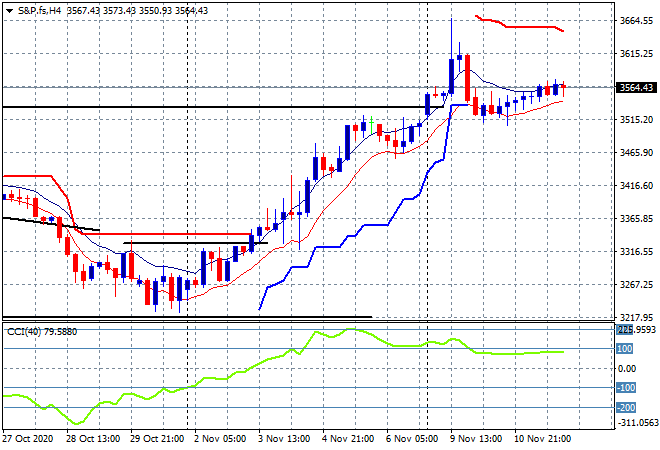Click the time axis label 27 Oct 2020

point(28,439)
